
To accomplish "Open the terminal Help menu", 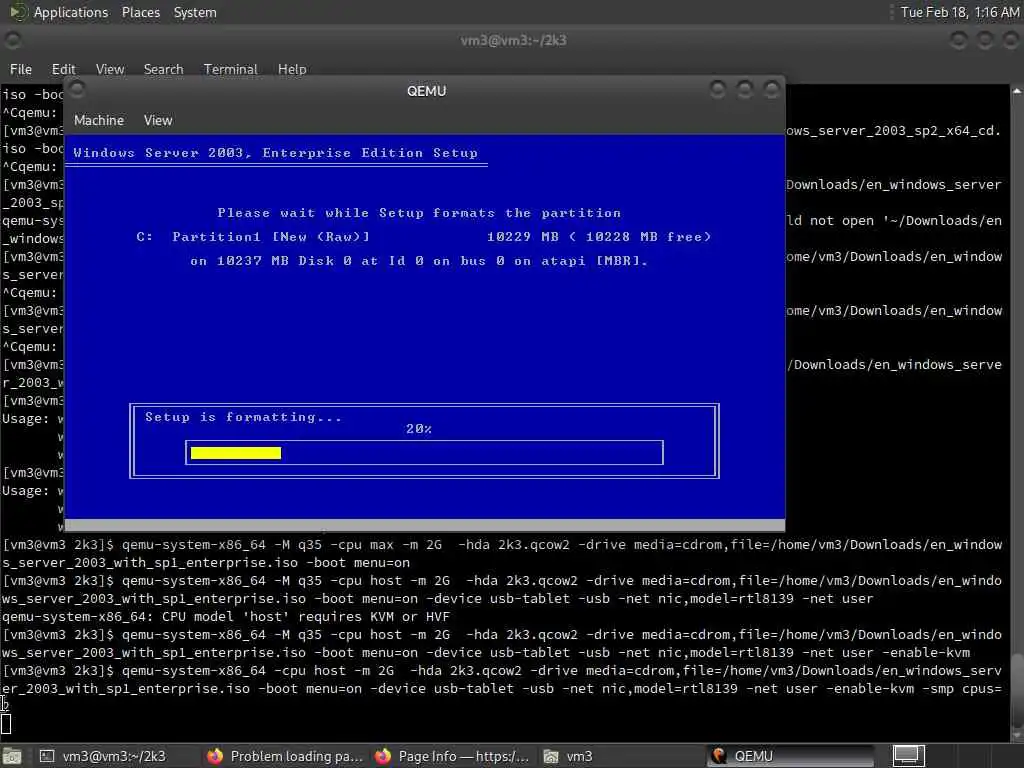I will point(292,69).
